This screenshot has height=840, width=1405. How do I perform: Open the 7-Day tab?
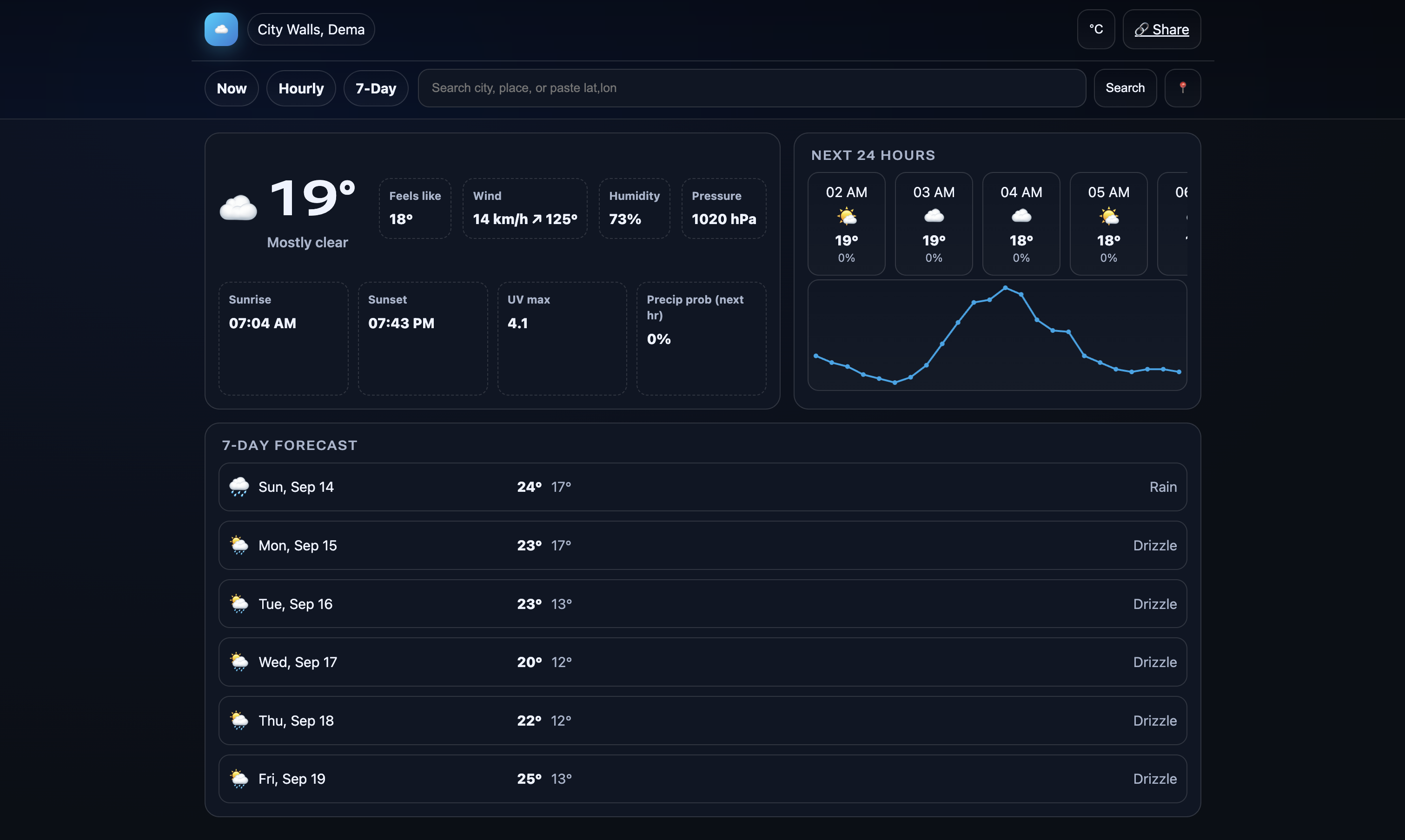coord(375,88)
